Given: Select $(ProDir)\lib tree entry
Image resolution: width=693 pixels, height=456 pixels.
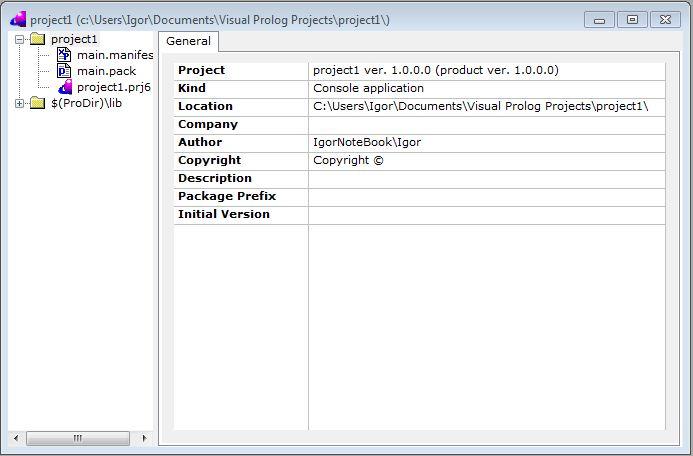Looking at the screenshot, I should point(87,103).
